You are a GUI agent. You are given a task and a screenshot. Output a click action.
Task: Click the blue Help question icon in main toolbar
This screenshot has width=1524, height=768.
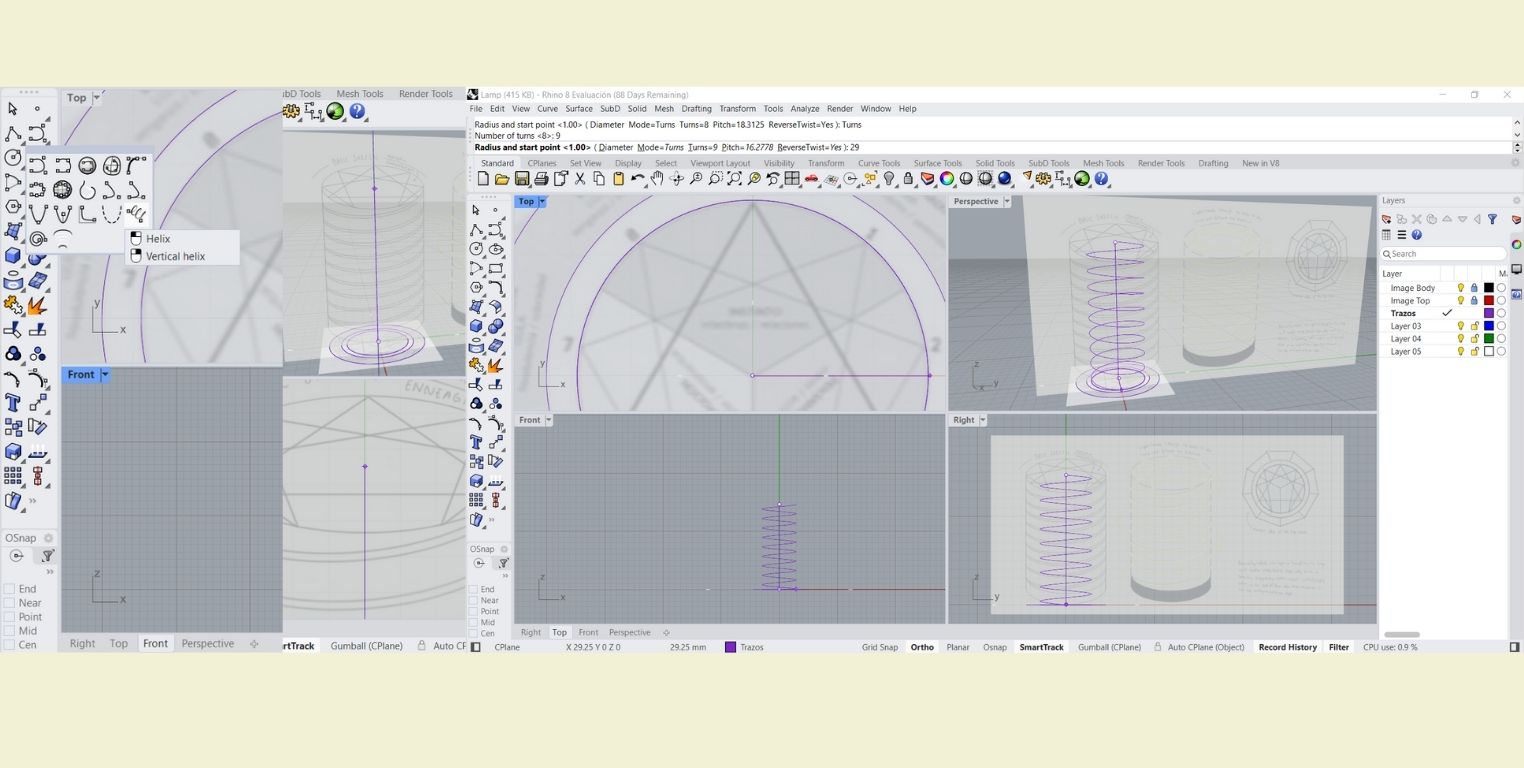coord(1101,179)
